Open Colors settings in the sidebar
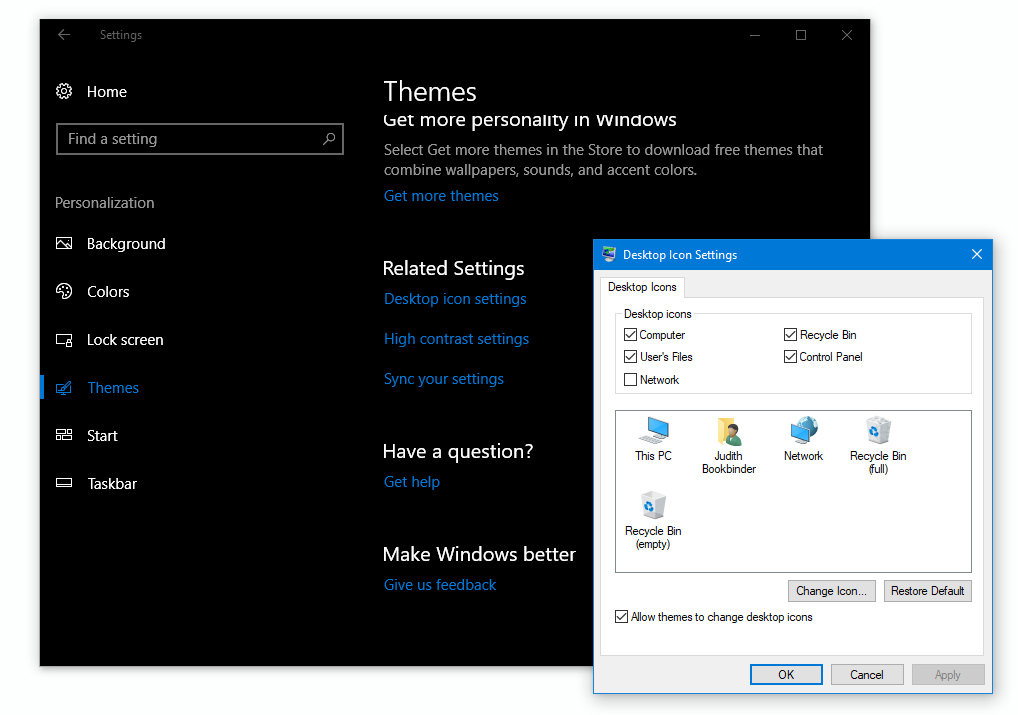1018x715 pixels. click(109, 291)
